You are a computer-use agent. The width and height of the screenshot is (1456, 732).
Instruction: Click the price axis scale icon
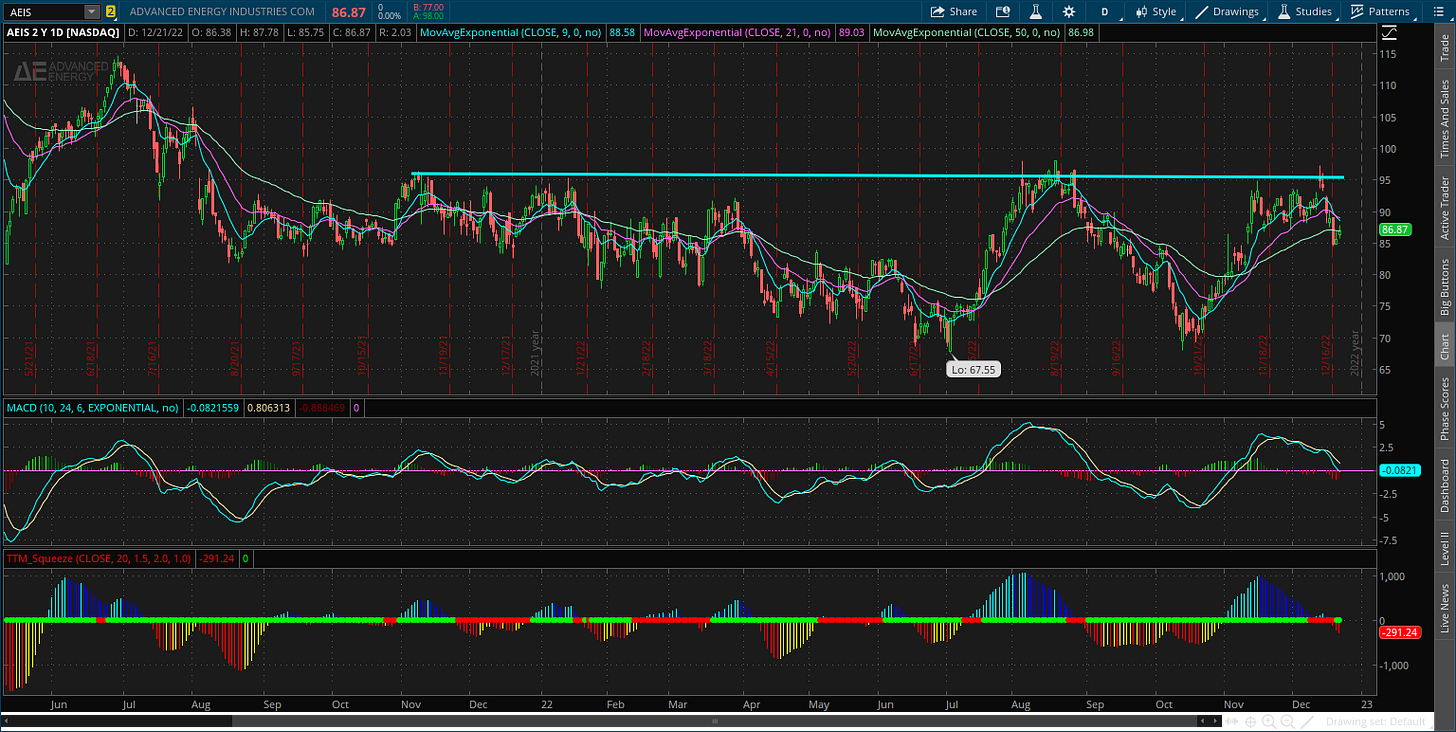pos(1389,33)
